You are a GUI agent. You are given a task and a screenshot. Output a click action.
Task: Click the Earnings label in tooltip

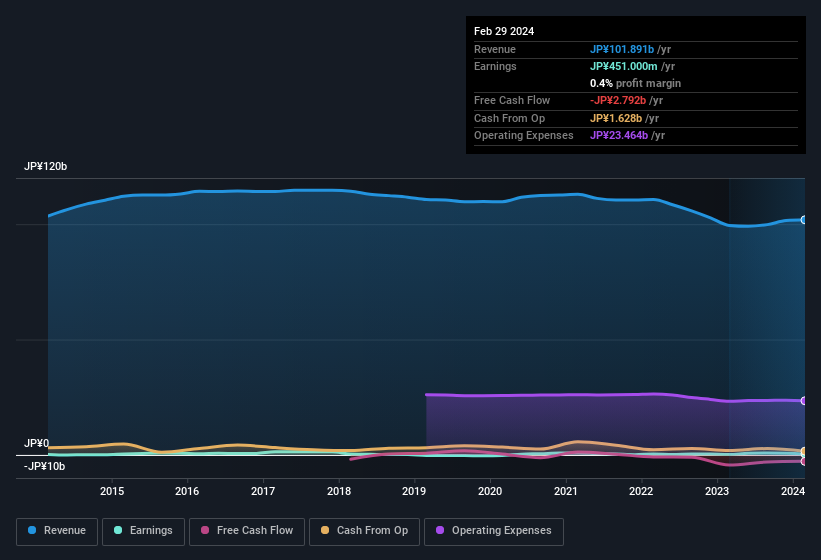495,66
